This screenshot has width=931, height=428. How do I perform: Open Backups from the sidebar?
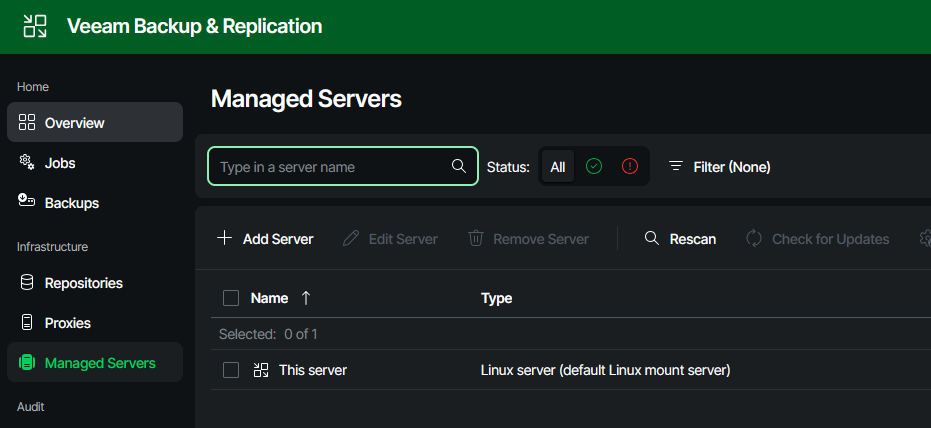(71, 203)
